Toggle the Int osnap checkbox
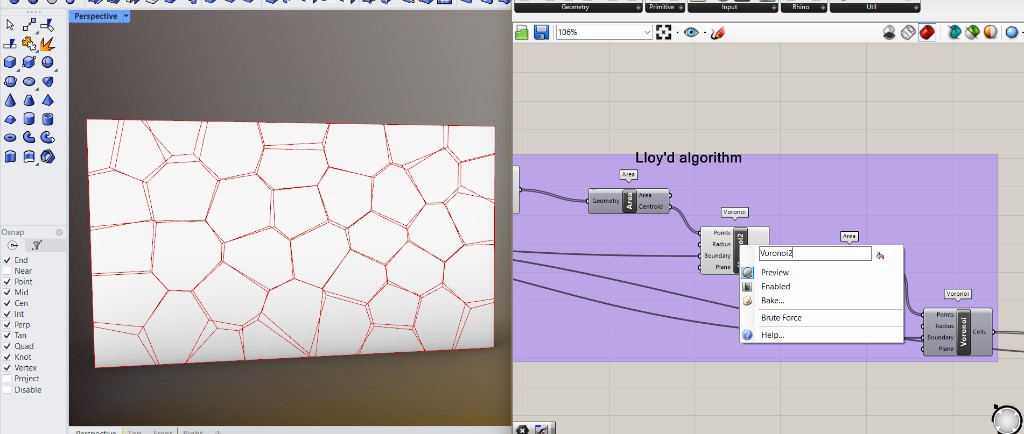Image resolution: width=1024 pixels, height=434 pixels. click(7, 314)
